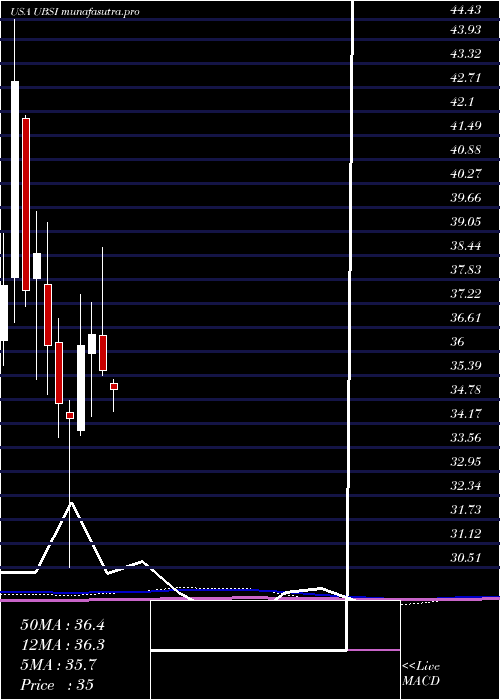Click the 31.12 price axis label
The height and width of the screenshot is (700, 500).
[465, 534]
